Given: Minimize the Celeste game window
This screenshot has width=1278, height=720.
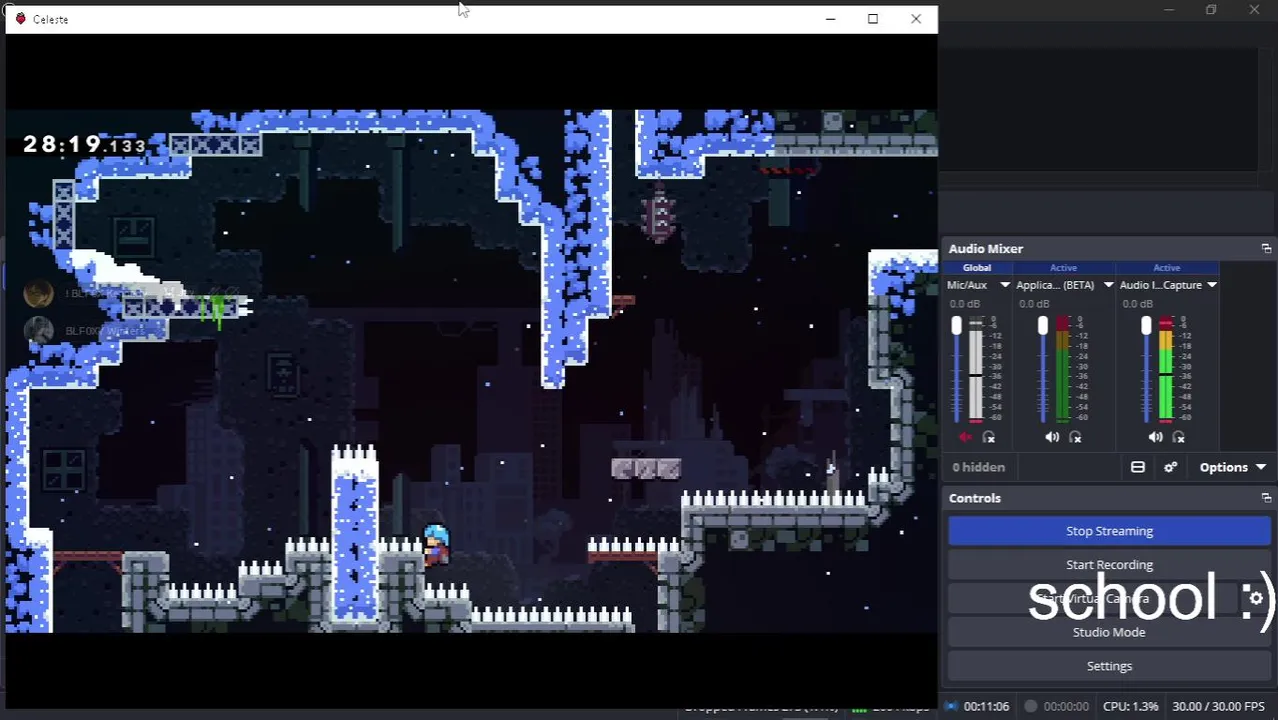Looking at the screenshot, I should pyautogui.click(x=830, y=19).
